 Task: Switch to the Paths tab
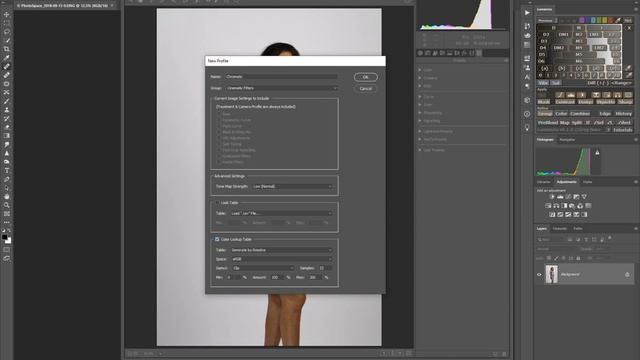pos(578,229)
